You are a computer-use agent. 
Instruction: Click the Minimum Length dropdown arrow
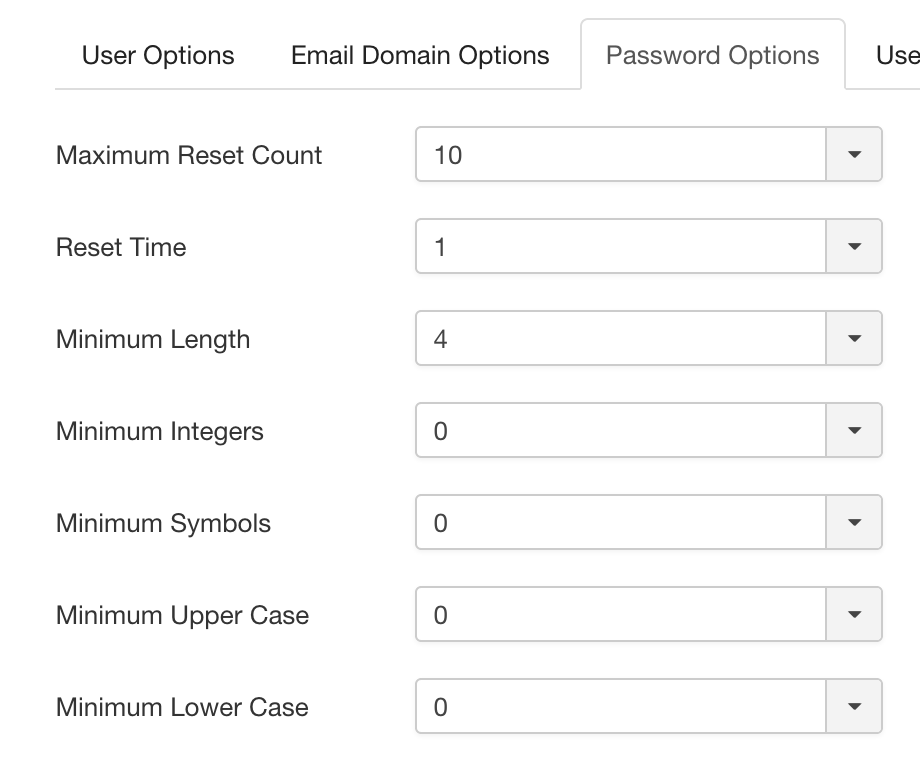tap(854, 338)
